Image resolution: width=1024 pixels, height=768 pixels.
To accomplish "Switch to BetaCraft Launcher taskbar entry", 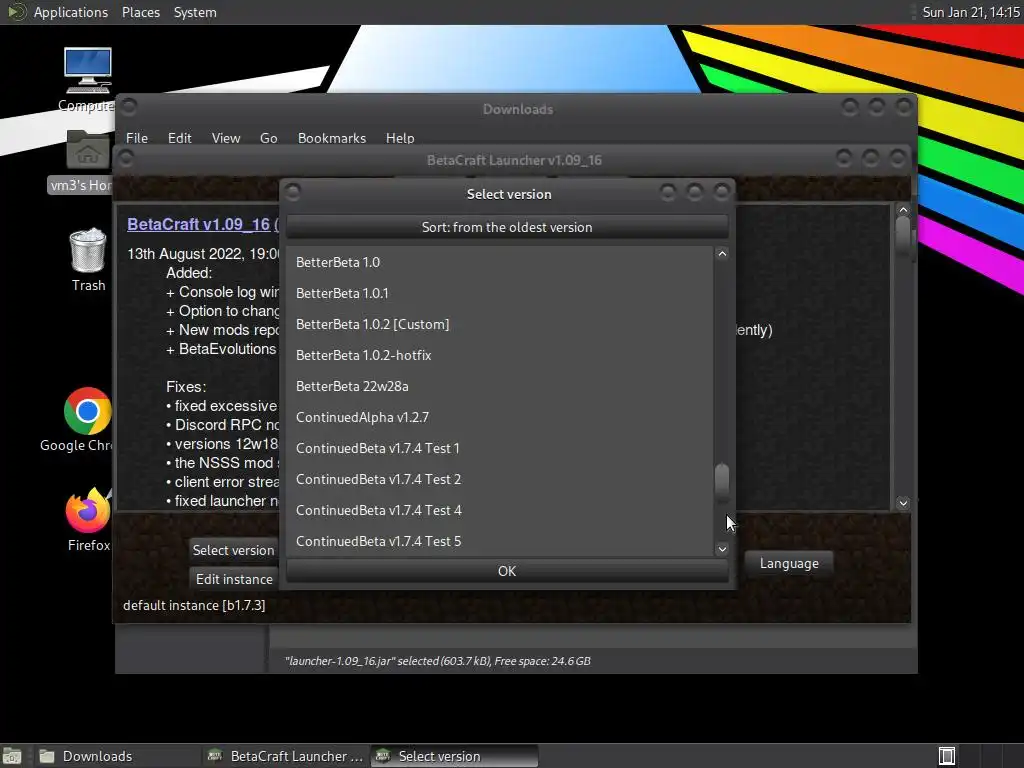I will 285,756.
